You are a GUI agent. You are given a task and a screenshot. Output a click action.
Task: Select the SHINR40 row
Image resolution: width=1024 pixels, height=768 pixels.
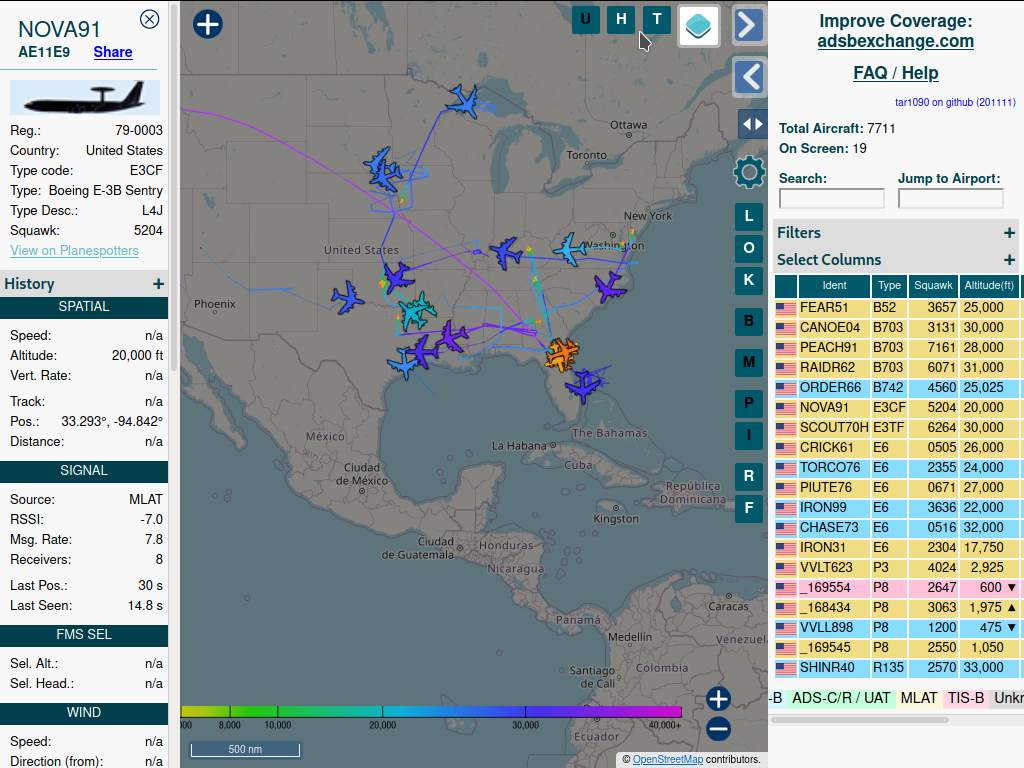899,667
